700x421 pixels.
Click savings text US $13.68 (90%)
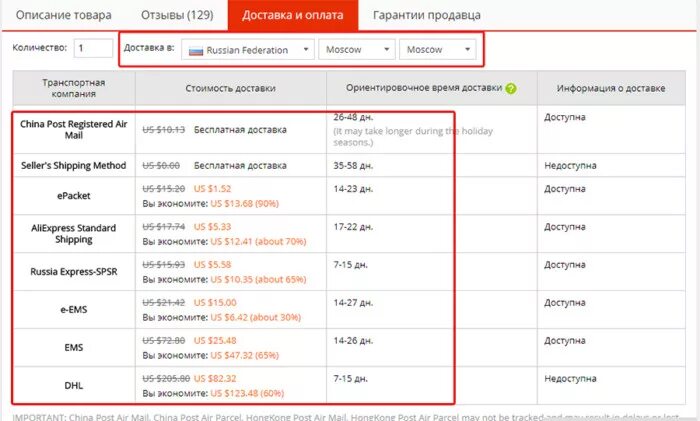point(245,204)
